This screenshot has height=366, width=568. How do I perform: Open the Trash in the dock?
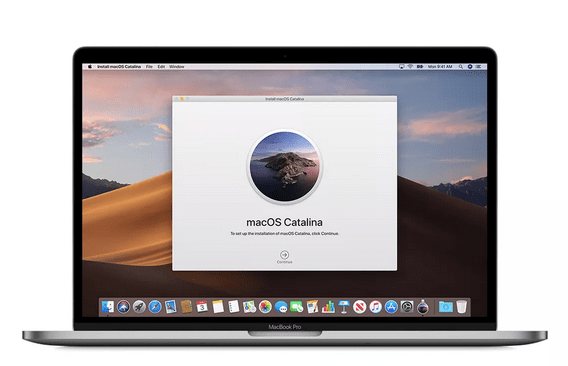click(x=462, y=307)
